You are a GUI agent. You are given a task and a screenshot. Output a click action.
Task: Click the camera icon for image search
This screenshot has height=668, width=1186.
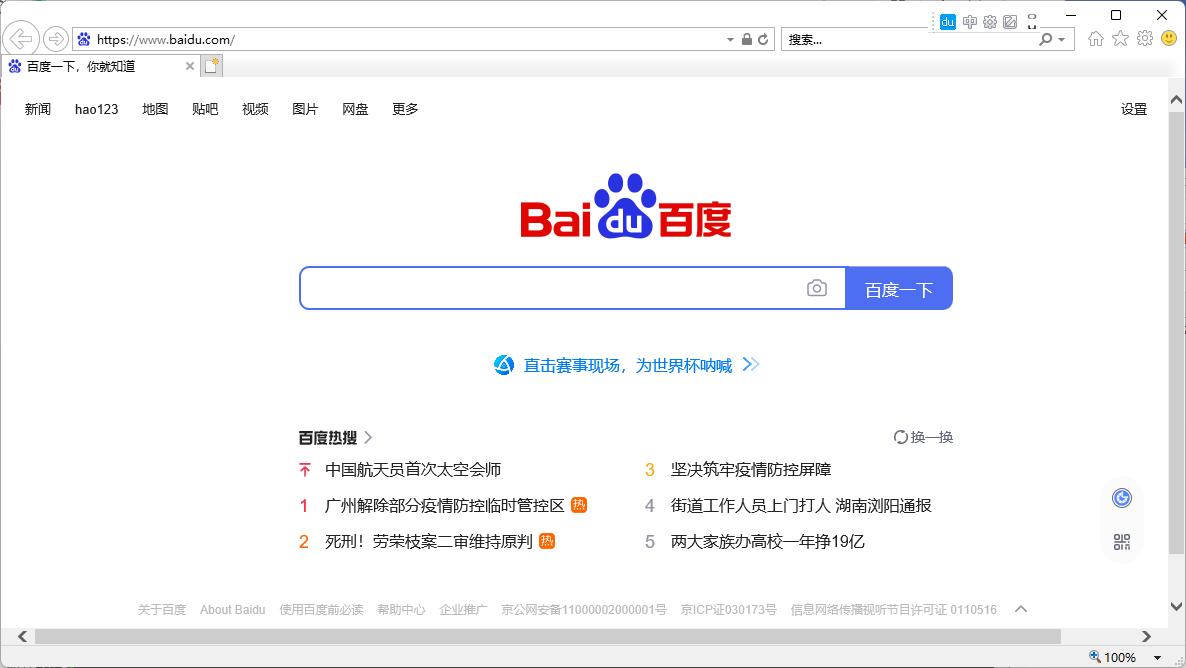pos(817,288)
